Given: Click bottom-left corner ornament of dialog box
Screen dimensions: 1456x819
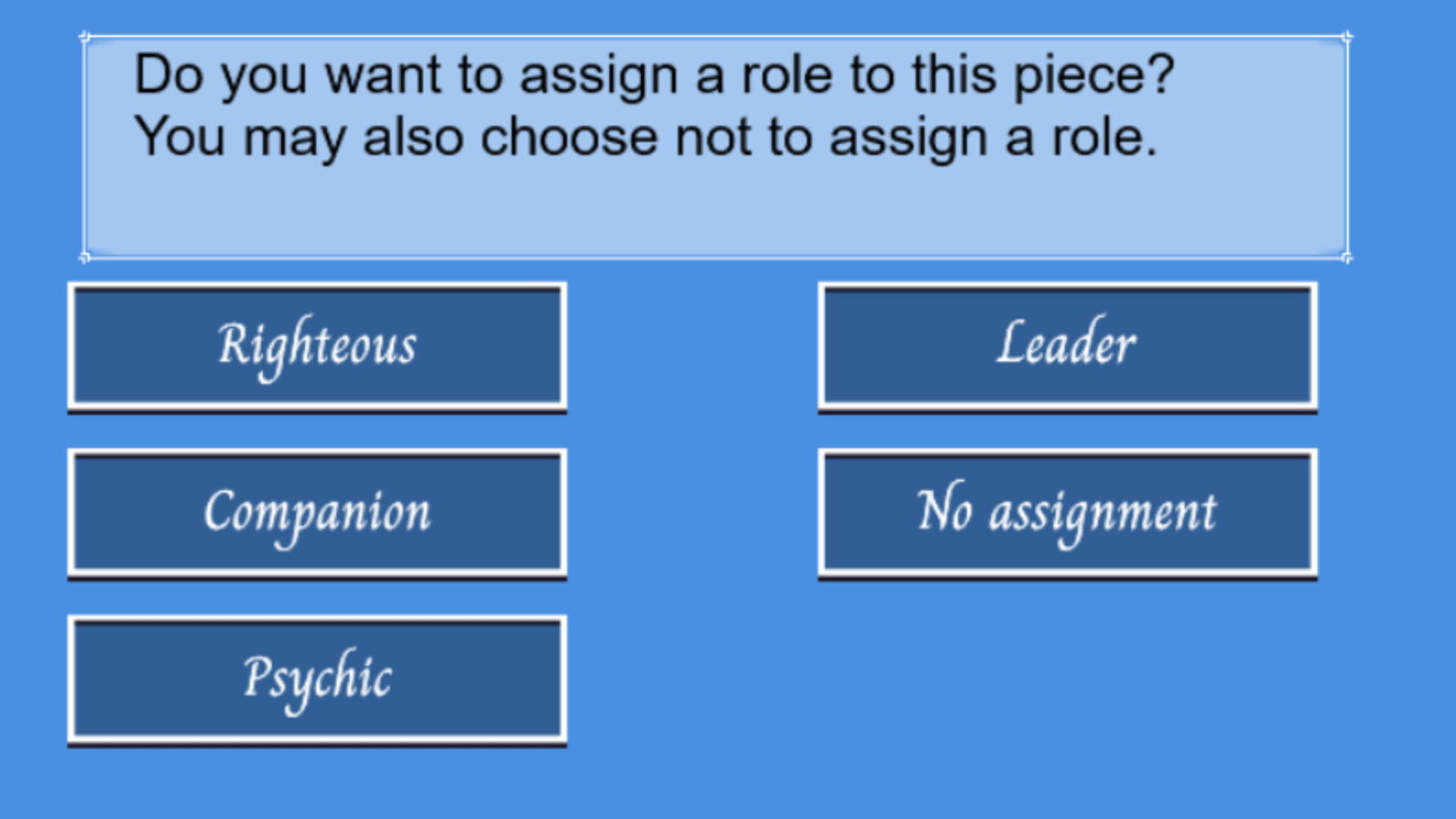Looking at the screenshot, I should point(85,257).
